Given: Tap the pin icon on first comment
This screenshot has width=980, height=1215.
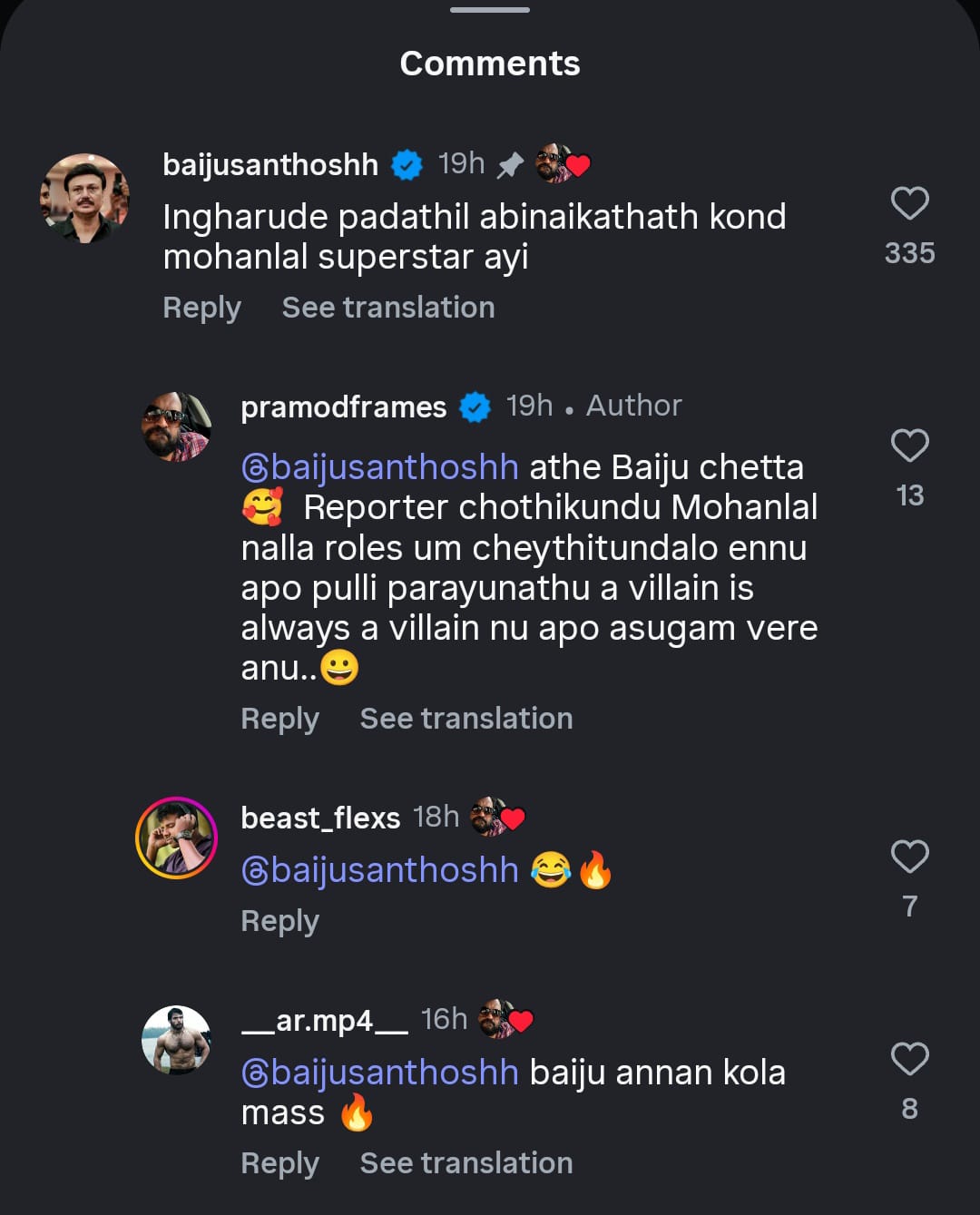Looking at the screenshot, I should coord(511,165).
